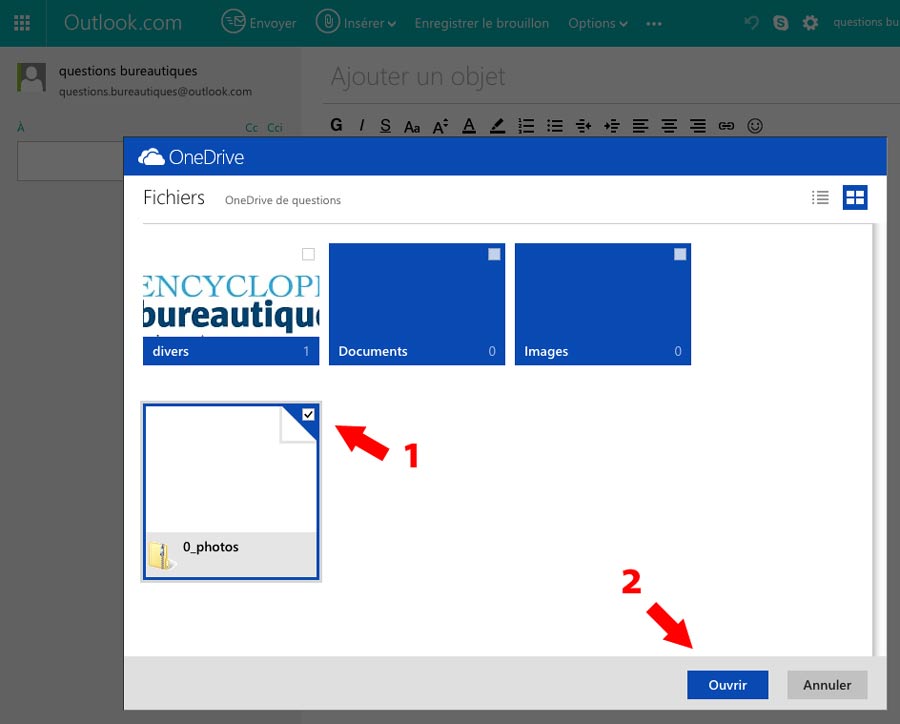This screenshot has height=724, width=900.
Task: Switch to list view in OneDrive
Action: pos(820,198)
